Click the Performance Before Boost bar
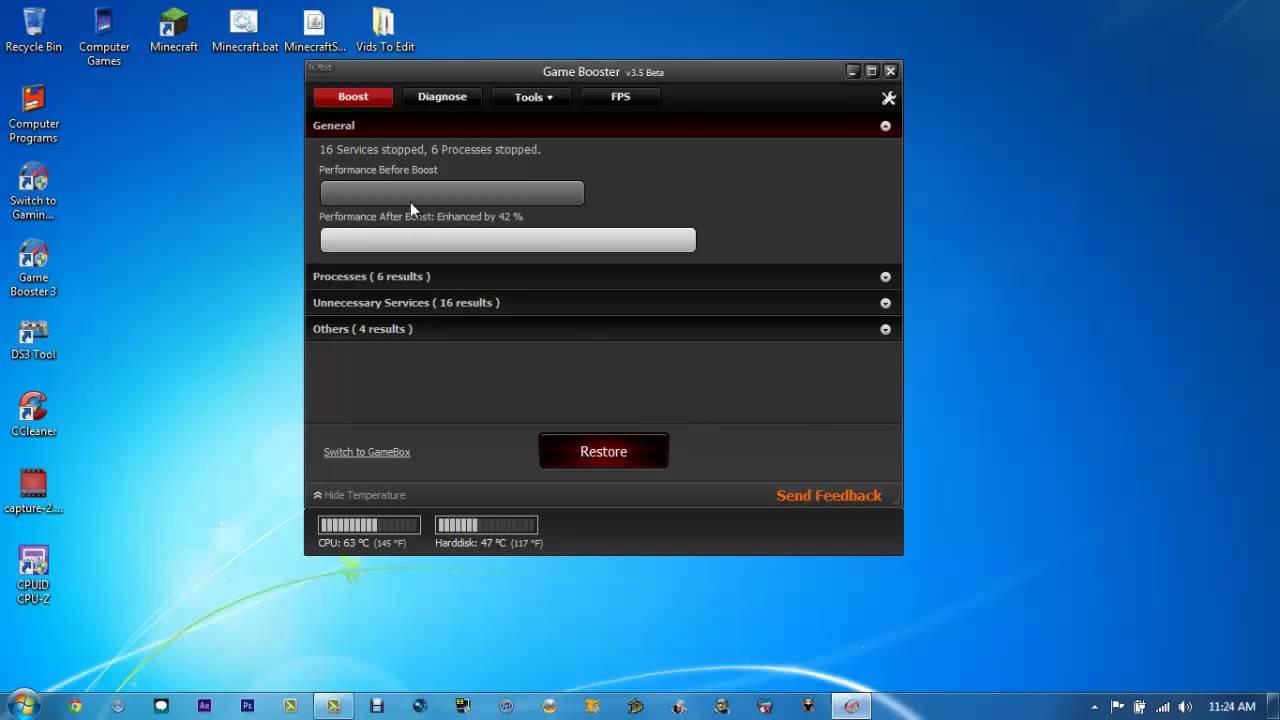The image size is (1280, 720). point(452,193)
